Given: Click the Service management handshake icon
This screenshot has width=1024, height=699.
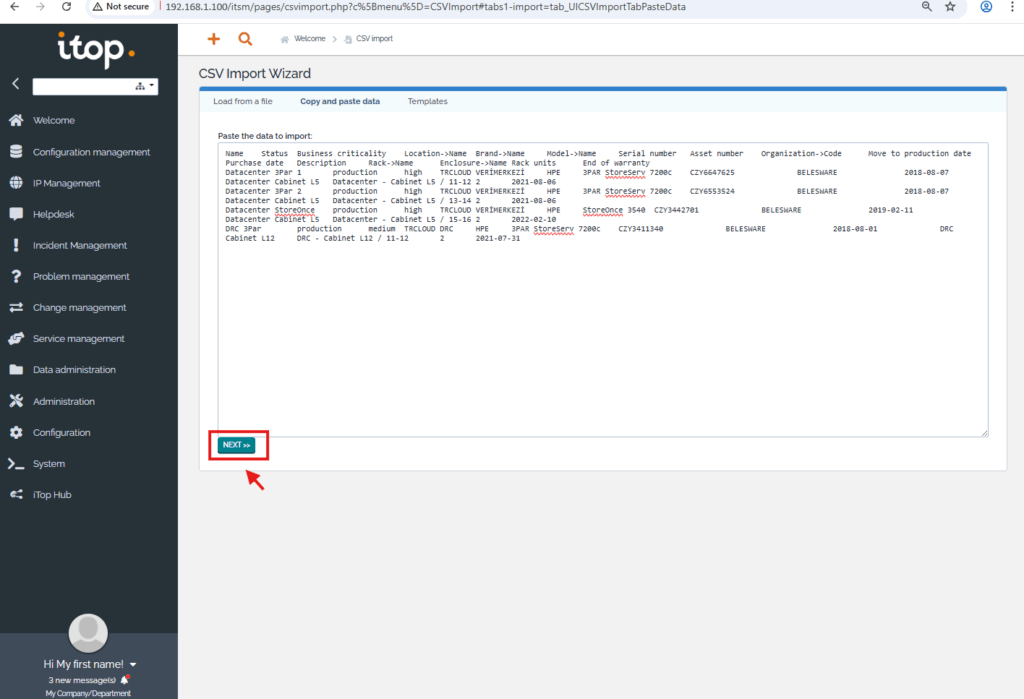Looking at the screenshot, I should tap(15, 338).
